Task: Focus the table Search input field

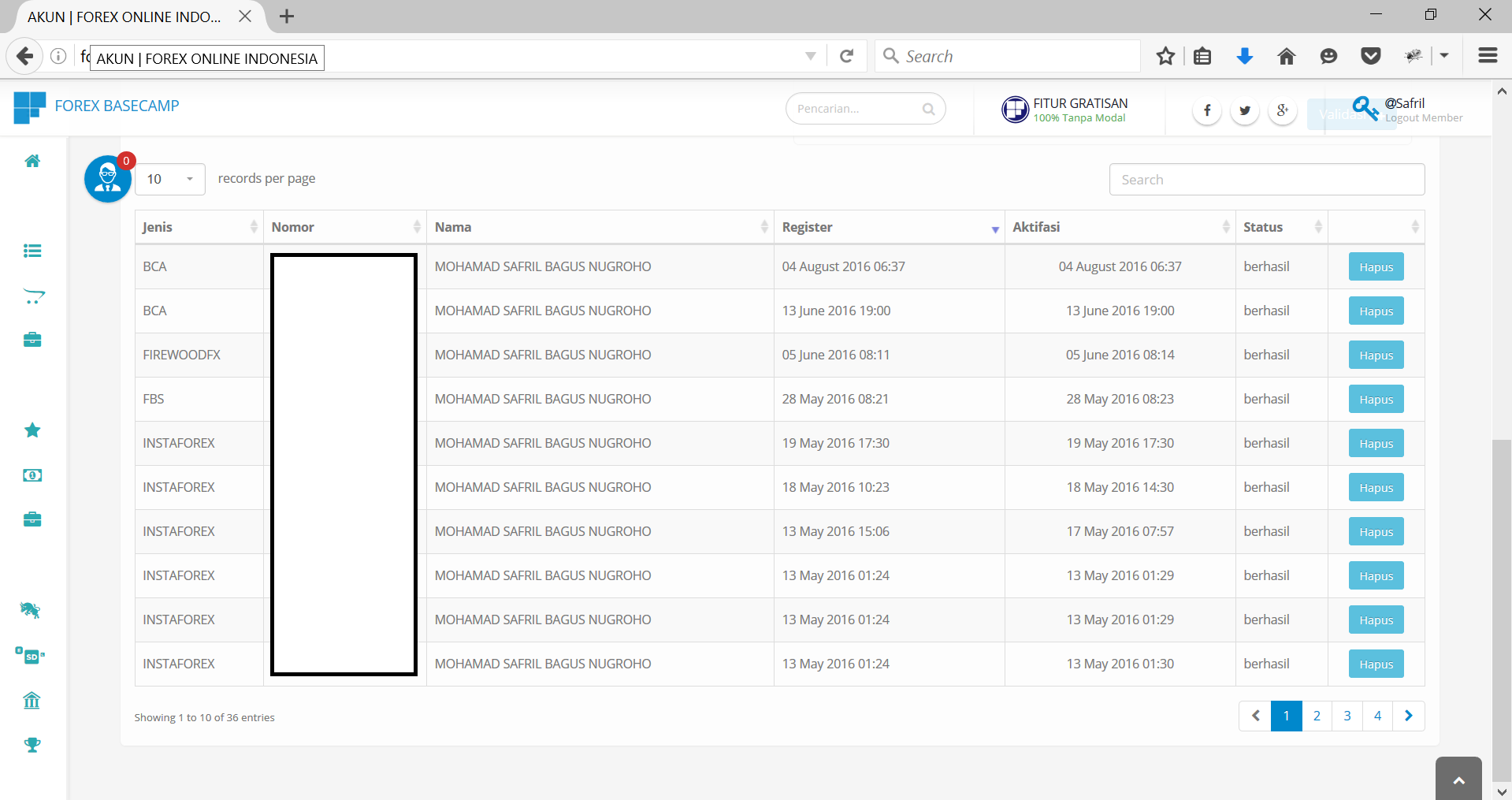Action: click(1267, 180)
